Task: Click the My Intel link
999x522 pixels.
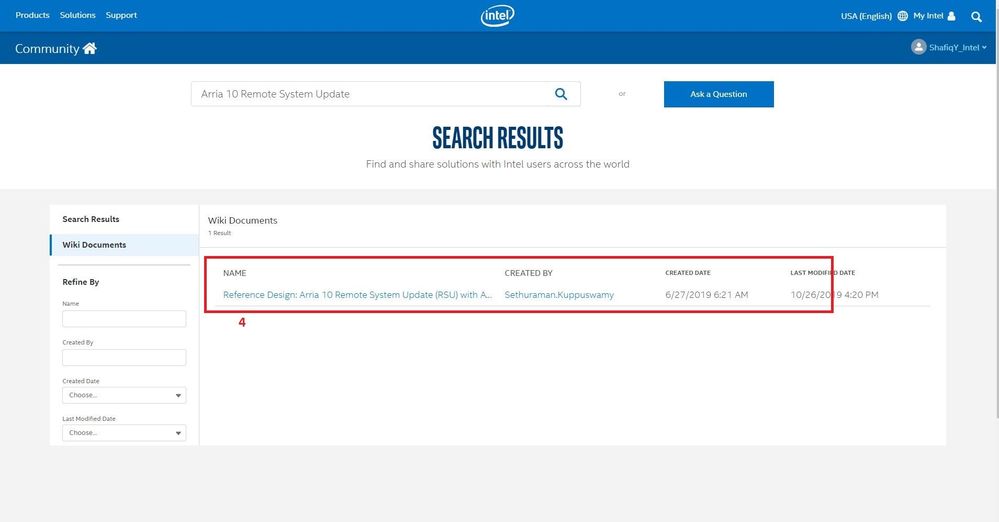Action: point(928,16)
